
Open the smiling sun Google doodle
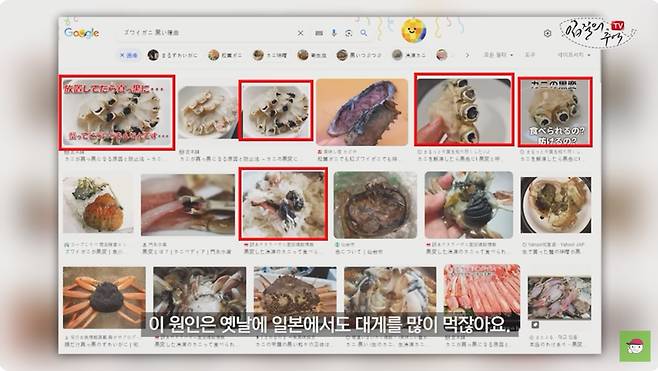point(414,30)
